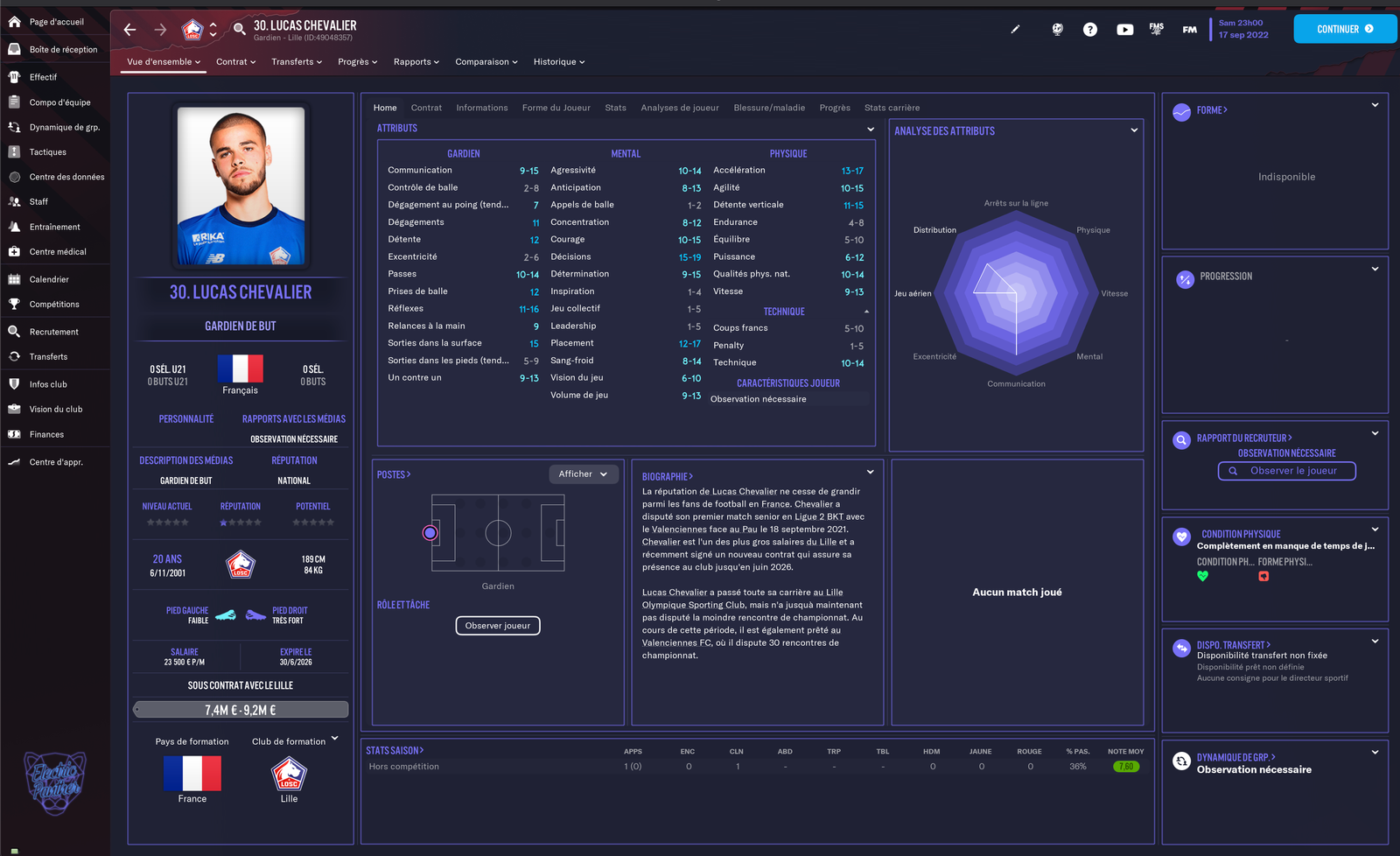1400x856 pixels.
Task: Open Centre médical in the sidebar
Action: point(58,252)
